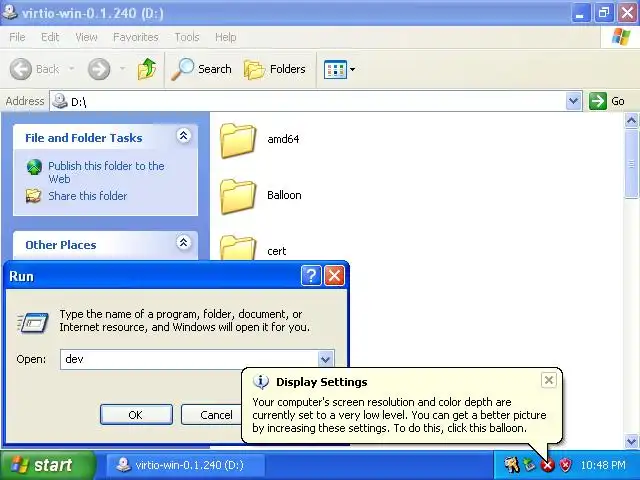Click the Share this folder icon
Viewport: 640px width, 480px height.
[33, 196]
